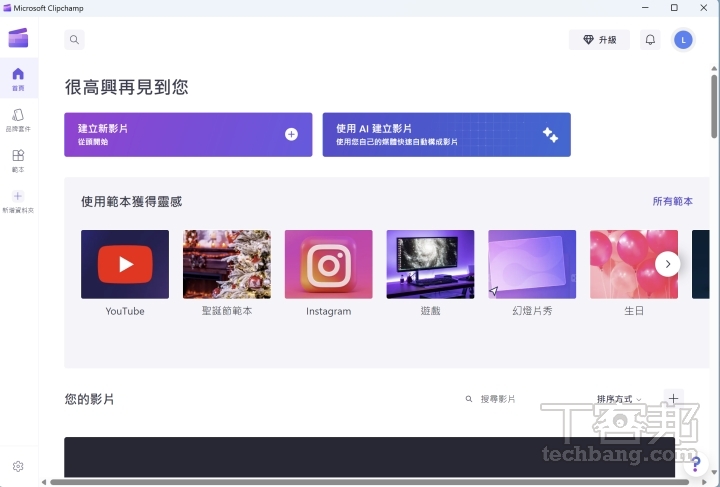Open the Templates sidebar item
Viewport: 720px width, 487px height.
[x=18, y=161]
